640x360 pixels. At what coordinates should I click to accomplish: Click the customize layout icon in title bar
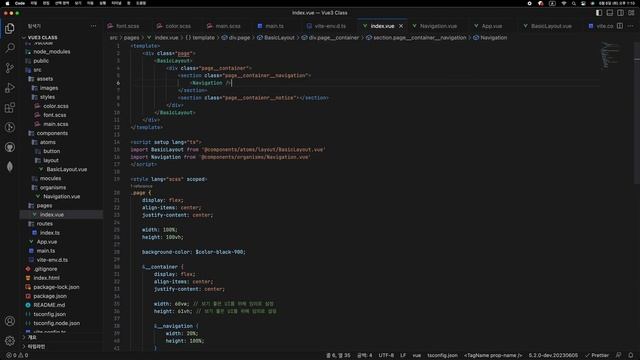[x=631, y=13]
